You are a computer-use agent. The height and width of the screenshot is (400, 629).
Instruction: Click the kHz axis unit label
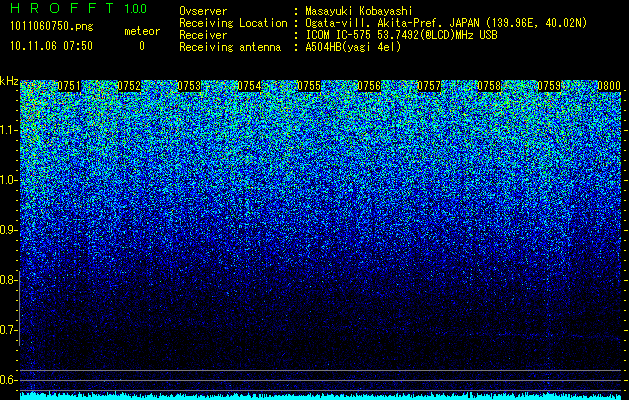(9, 81)
